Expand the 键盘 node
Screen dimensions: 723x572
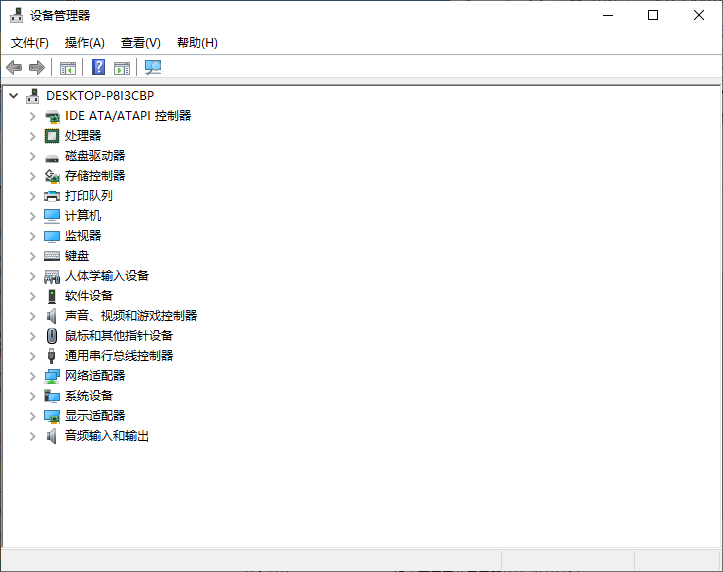tap(32, 256)
